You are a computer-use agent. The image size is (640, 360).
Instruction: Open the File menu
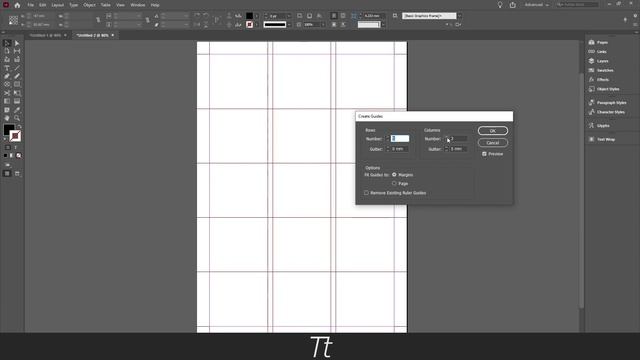(31, 5)
